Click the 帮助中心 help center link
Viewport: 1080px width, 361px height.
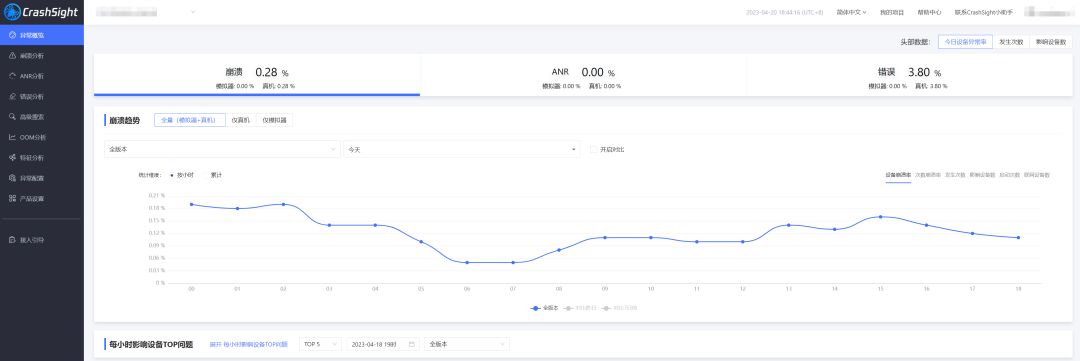point(929,12)
